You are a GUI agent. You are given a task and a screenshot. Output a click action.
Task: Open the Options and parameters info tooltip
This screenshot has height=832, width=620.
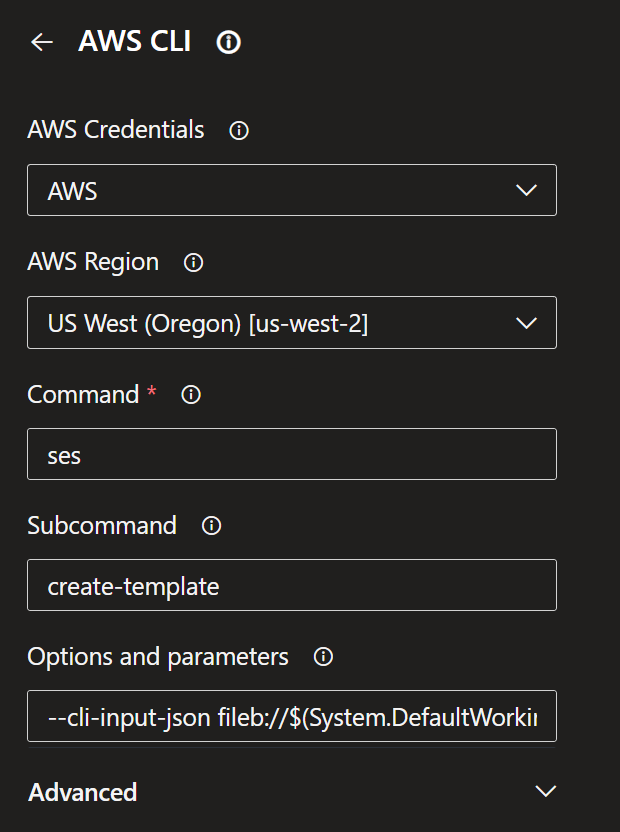point(322,657)
